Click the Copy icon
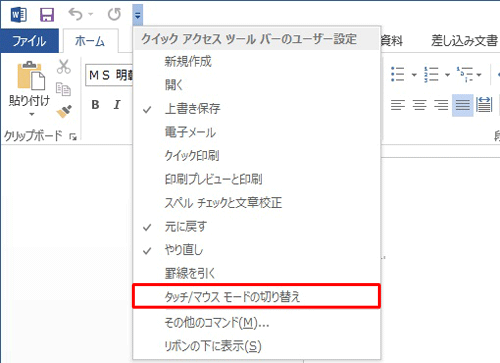 (x=63, y=89)
